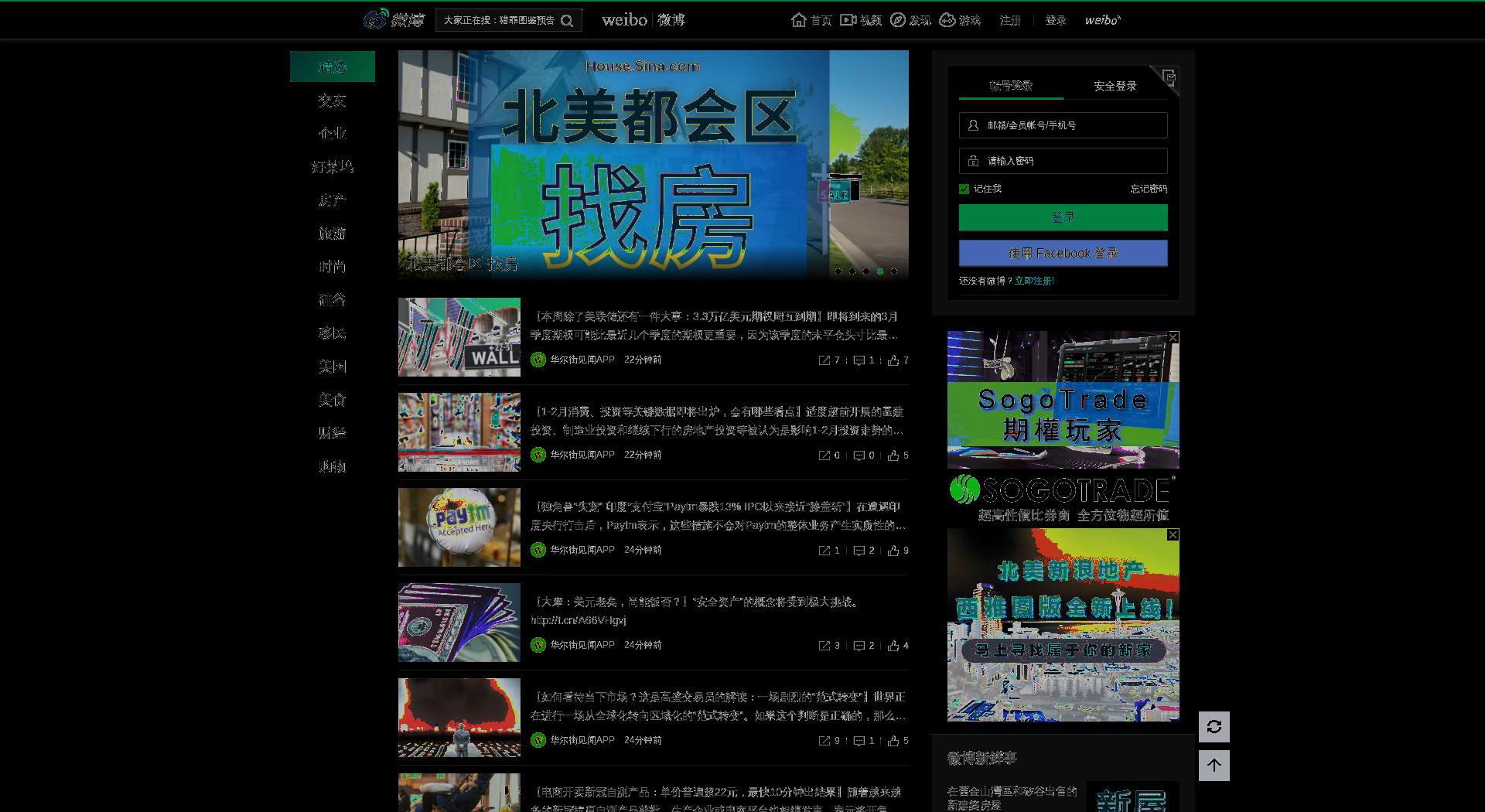This screenshot has width=1485, height=812.
Task: Select last carousel dot indicator
Action: coord(894,271)
